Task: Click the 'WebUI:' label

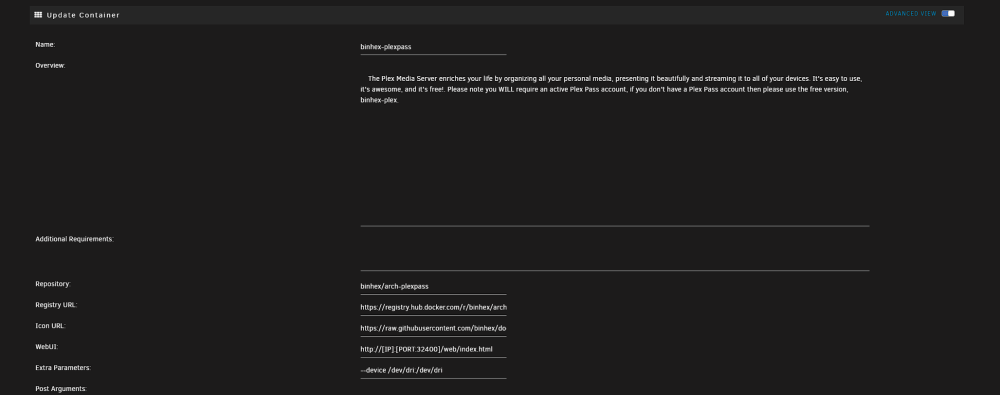Action: pos(47,347)
